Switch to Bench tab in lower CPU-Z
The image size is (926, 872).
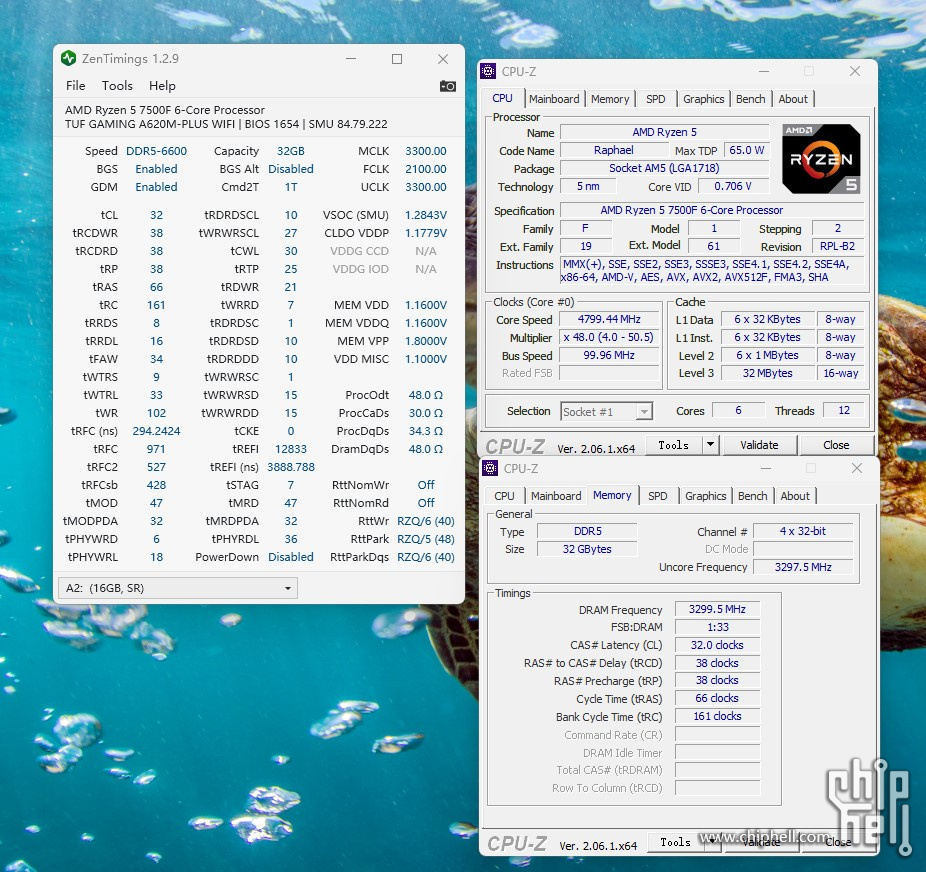(x=752, y=496)
